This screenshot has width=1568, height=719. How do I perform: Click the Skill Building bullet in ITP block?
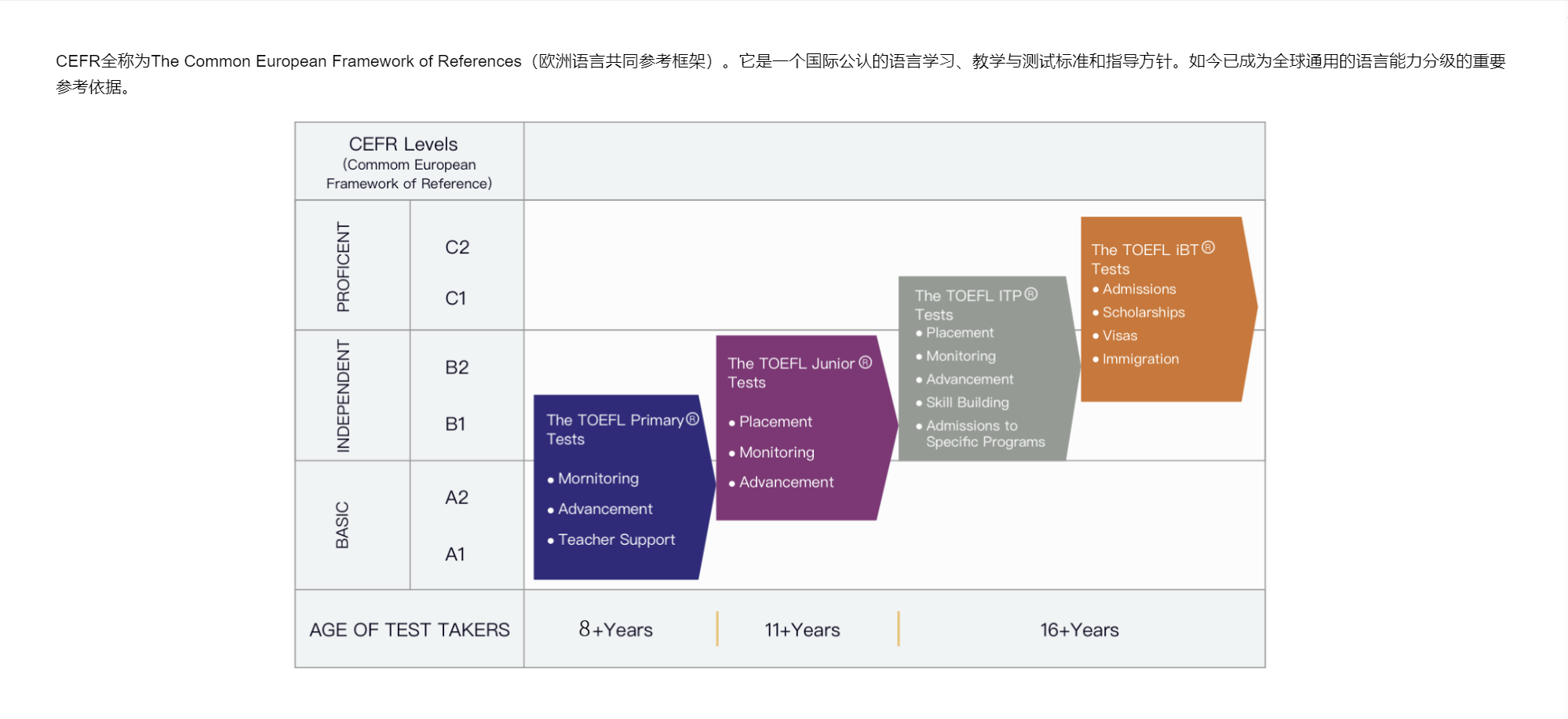[x=967, y=403]
